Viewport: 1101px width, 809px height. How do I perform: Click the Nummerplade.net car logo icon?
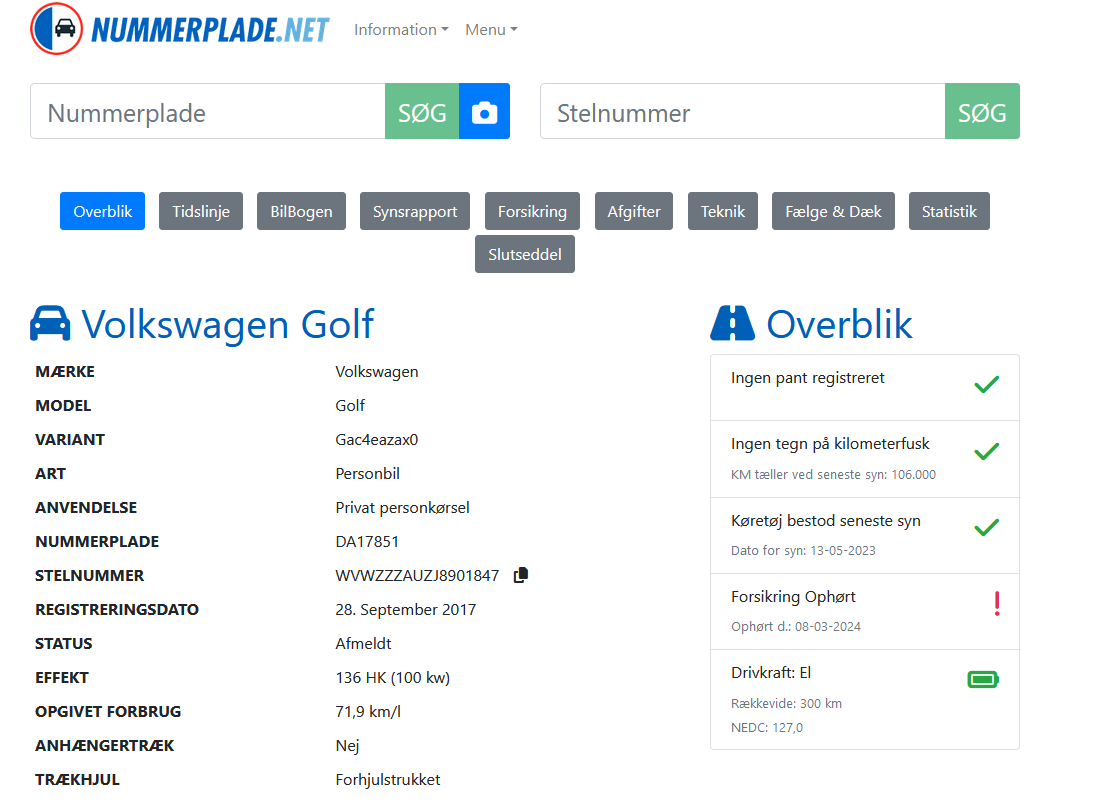coord(56,29)
